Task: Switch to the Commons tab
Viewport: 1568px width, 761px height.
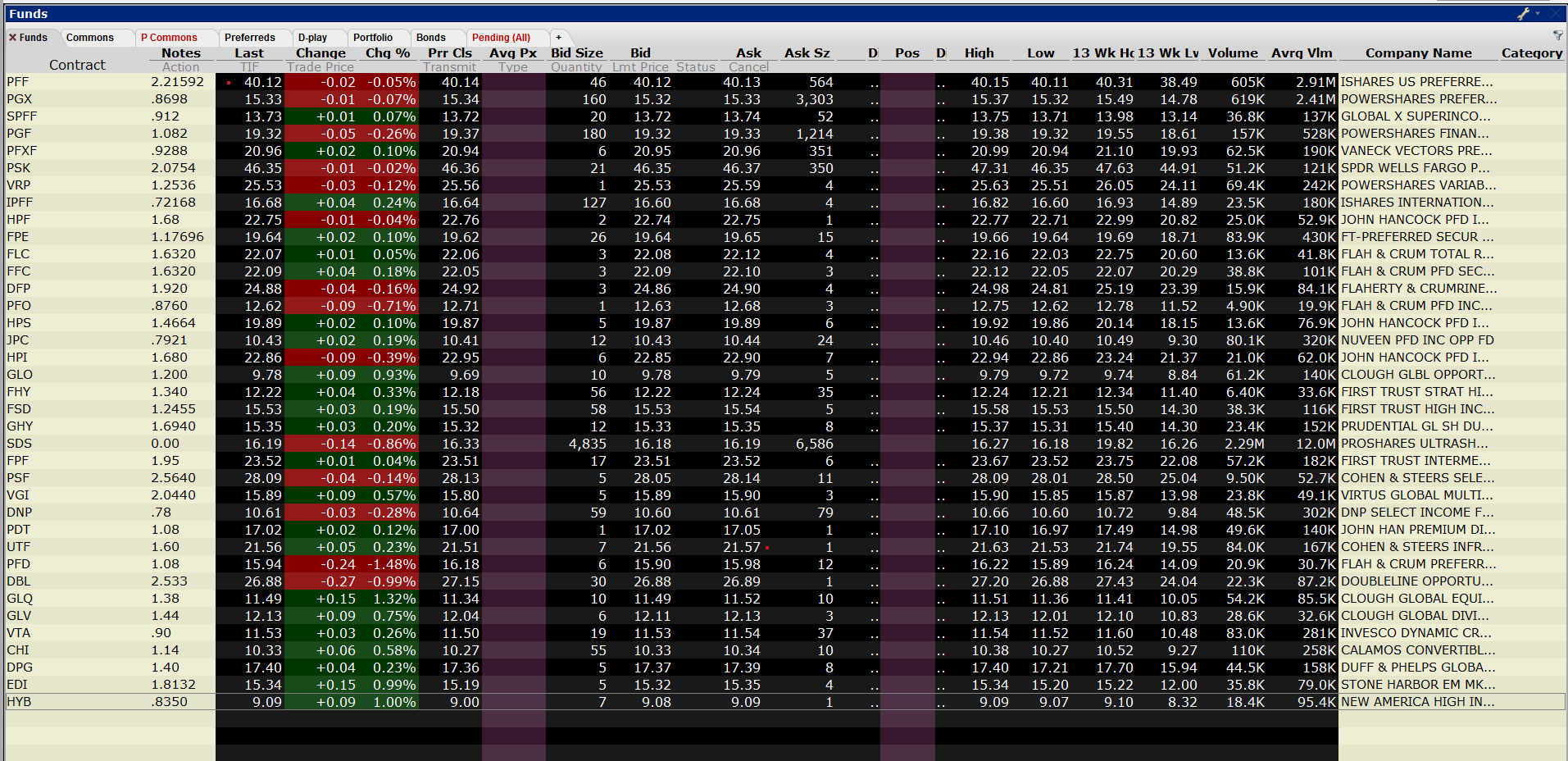Action: [90, 38]
